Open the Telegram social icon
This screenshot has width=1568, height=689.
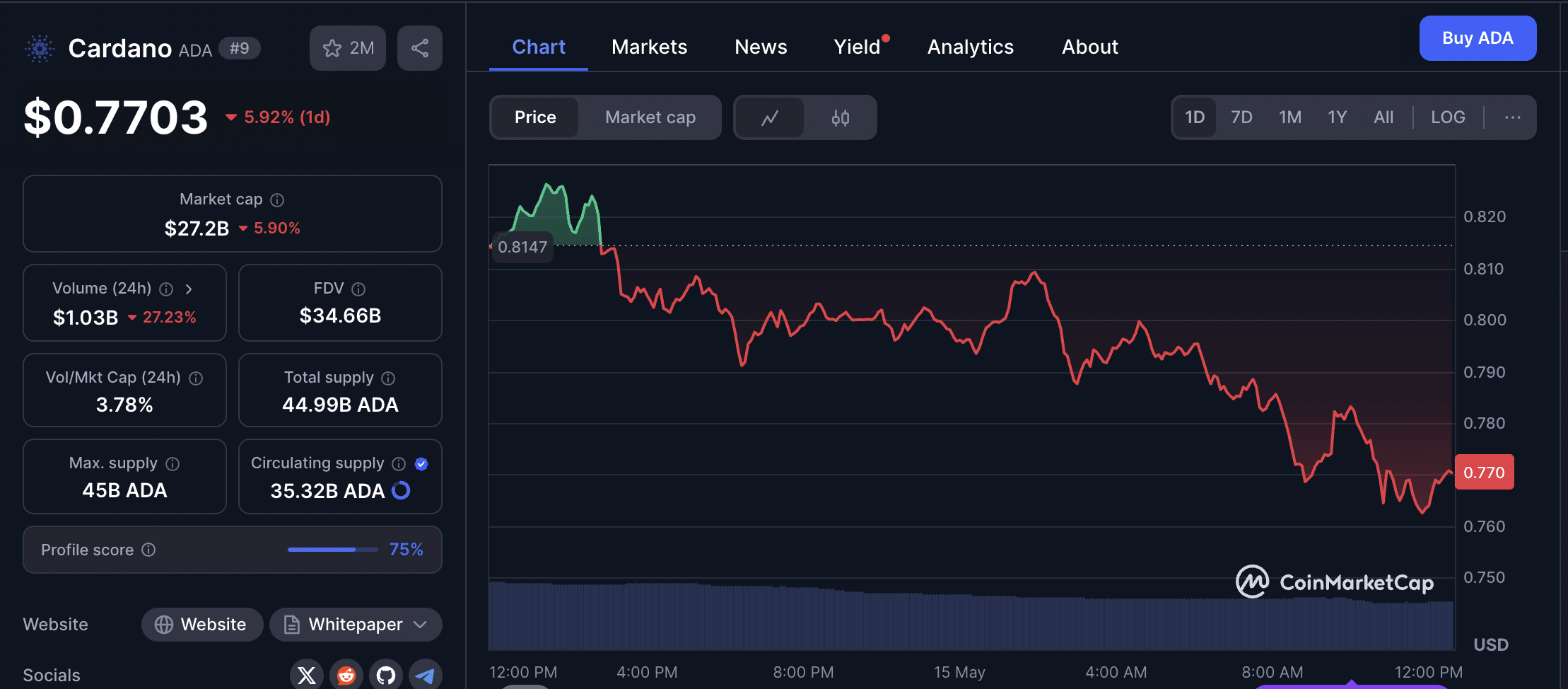tap(425, 675)
